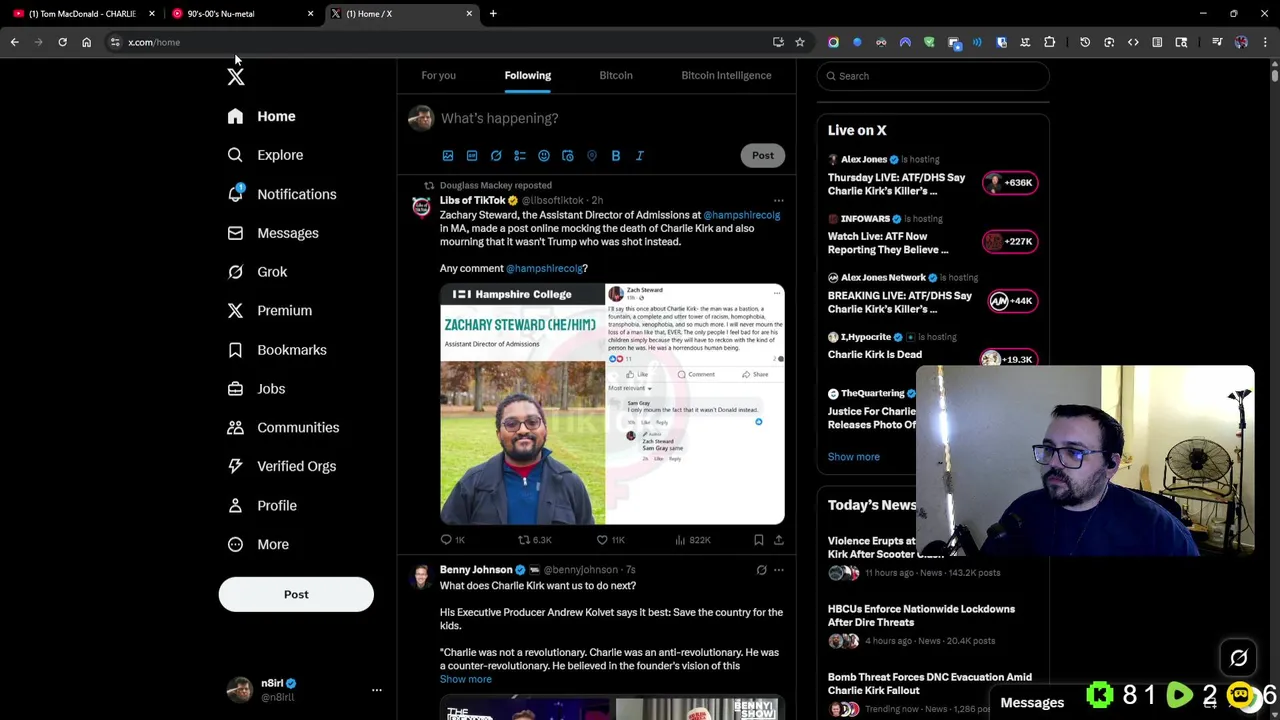
Task: Open INFOWARS Watch Live broadcast
Action: pyautogui.click(x=1011, y=241)
